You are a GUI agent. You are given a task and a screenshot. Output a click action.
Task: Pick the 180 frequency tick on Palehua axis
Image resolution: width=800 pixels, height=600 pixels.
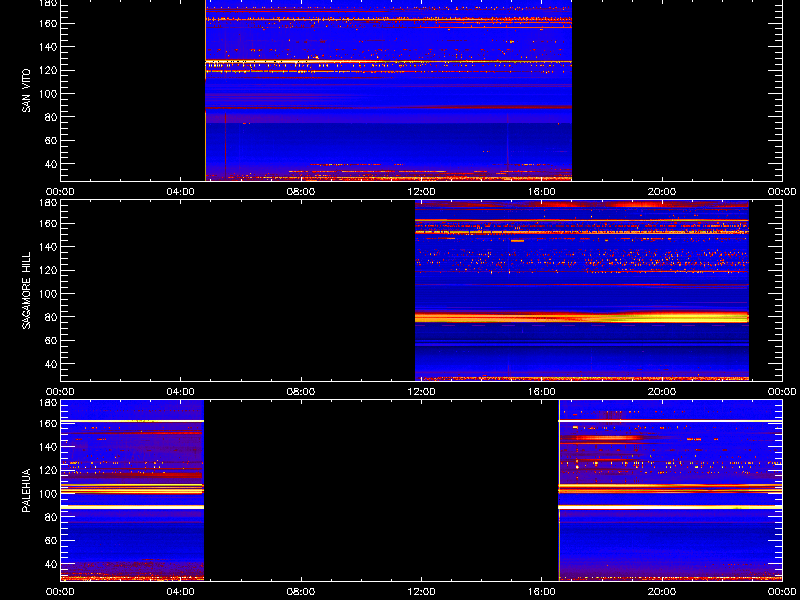47,403
